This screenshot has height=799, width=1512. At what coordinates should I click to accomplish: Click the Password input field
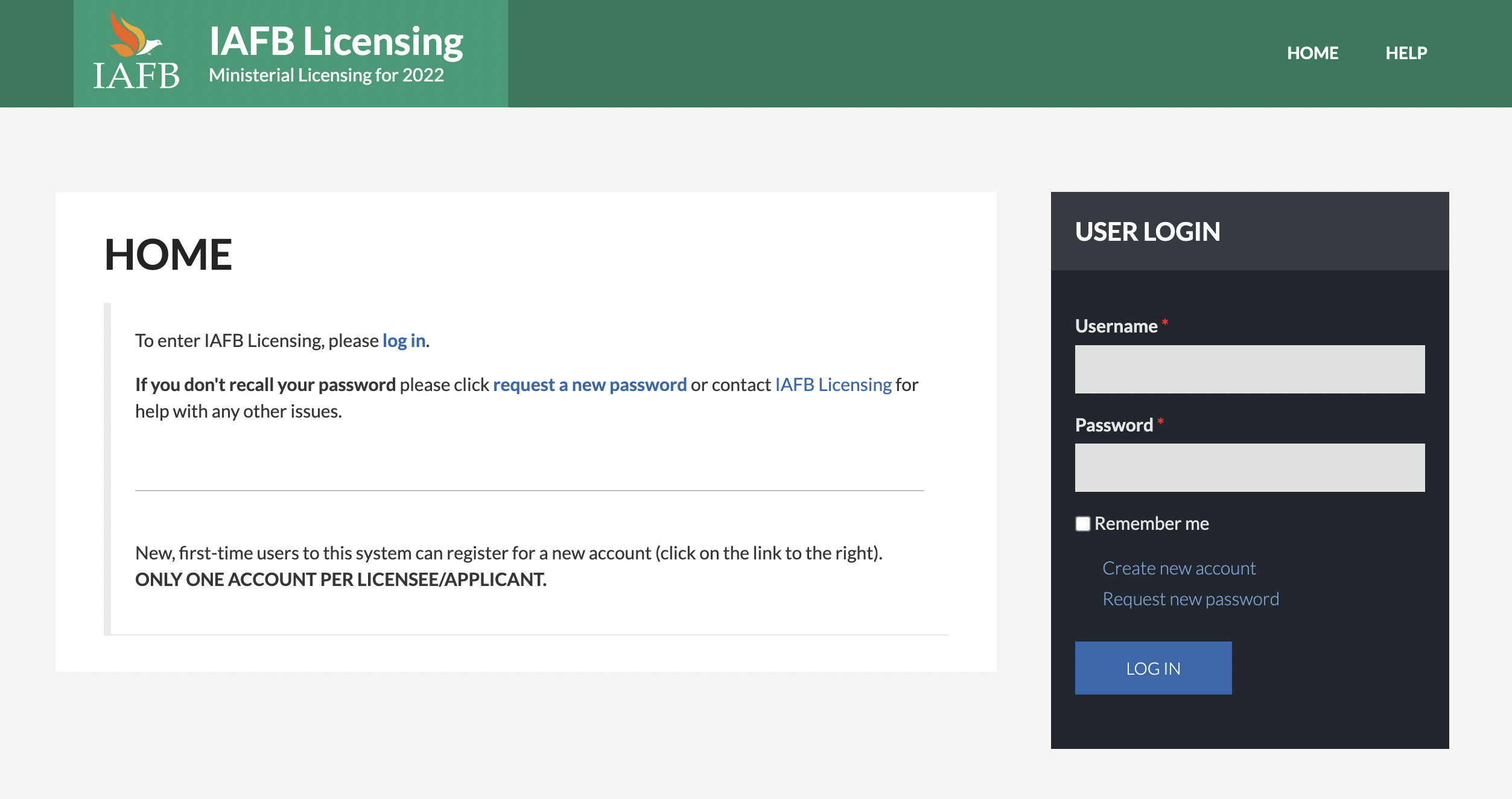coord(1249,467)
